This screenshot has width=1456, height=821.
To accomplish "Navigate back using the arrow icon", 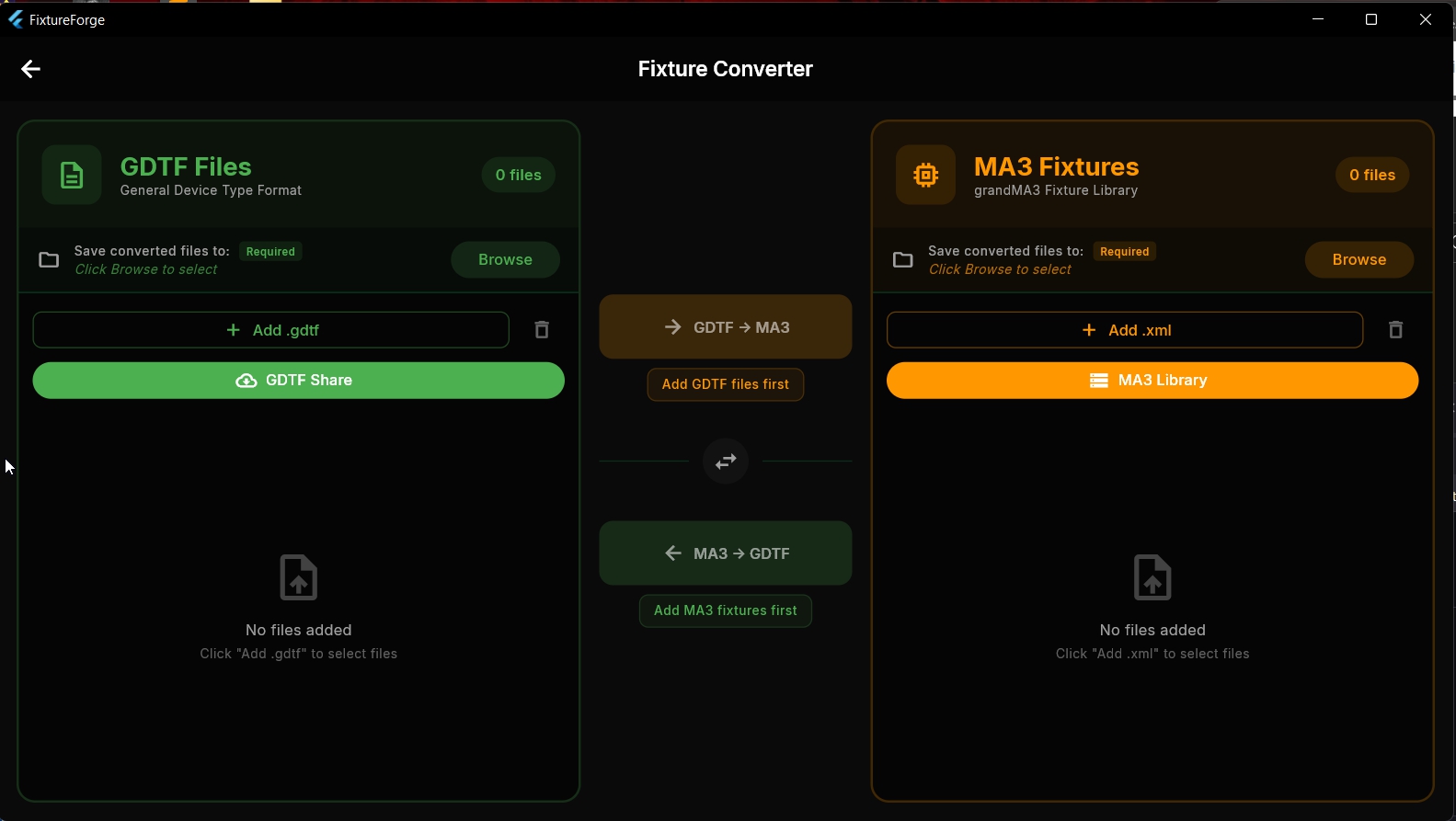I will point(30,68).
